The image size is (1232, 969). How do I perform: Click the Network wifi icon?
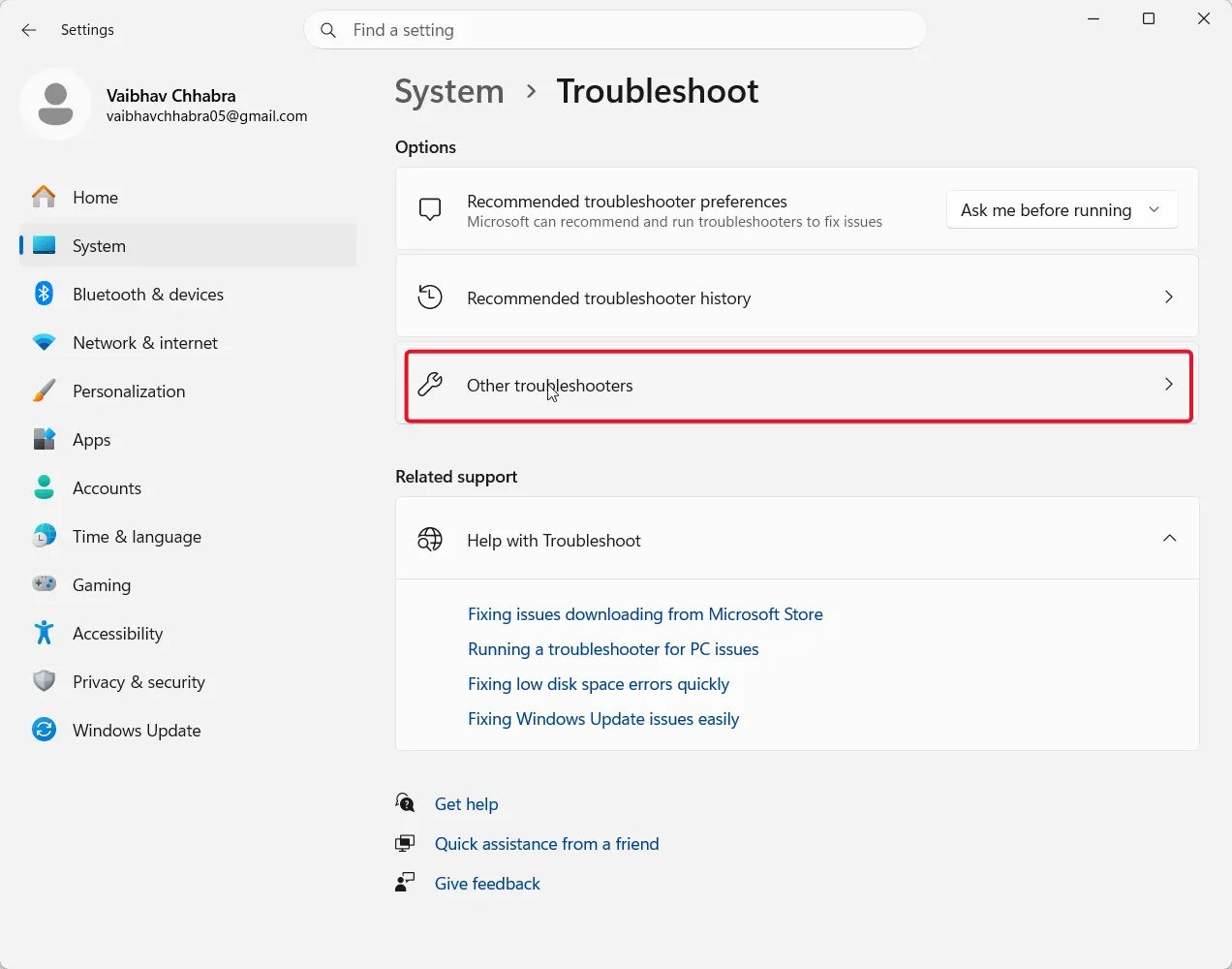click(44, 342)
